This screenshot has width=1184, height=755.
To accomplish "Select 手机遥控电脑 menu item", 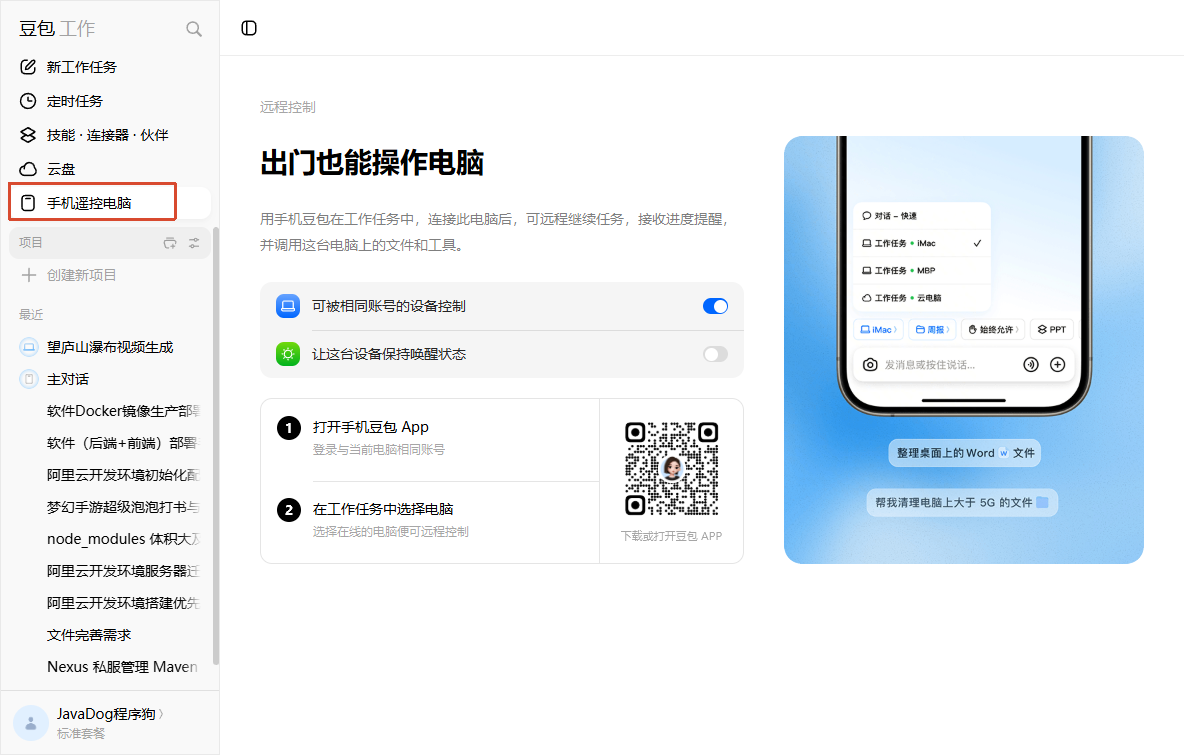I will [109, 203].
